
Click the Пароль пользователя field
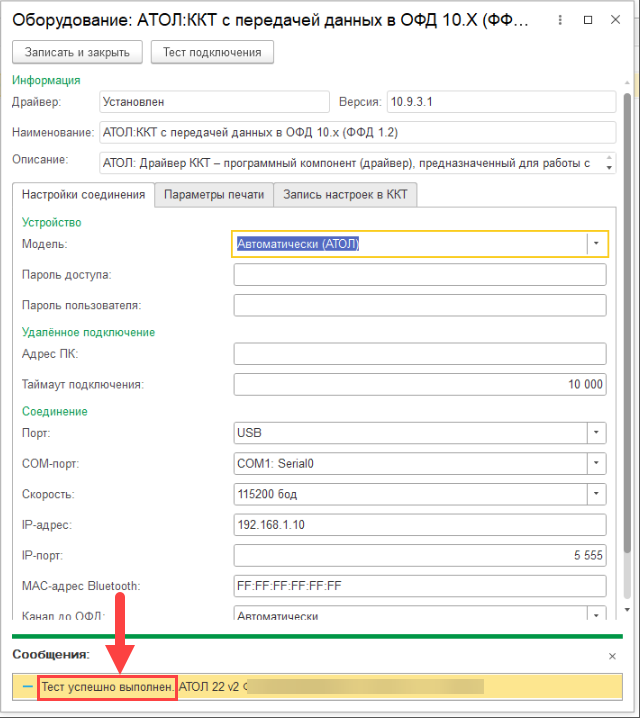[420, 305]
